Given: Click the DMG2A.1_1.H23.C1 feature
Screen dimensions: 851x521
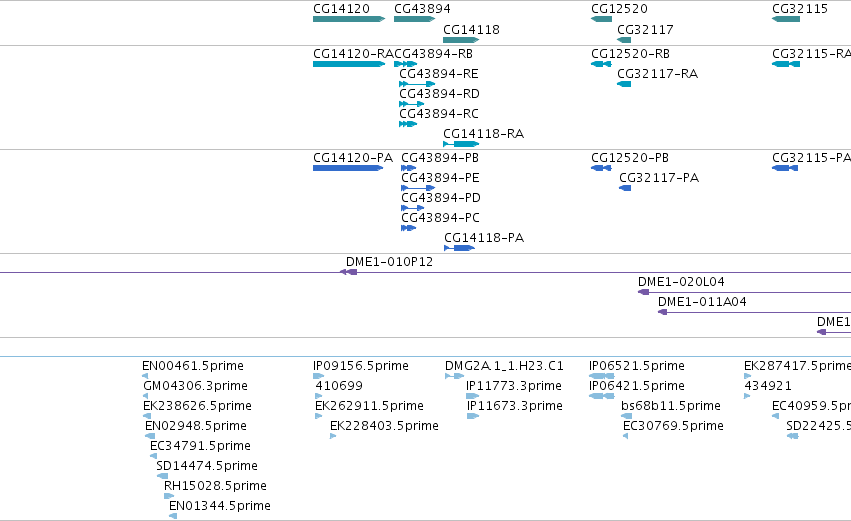Looking at the screenshot, I should click(454, 376).
